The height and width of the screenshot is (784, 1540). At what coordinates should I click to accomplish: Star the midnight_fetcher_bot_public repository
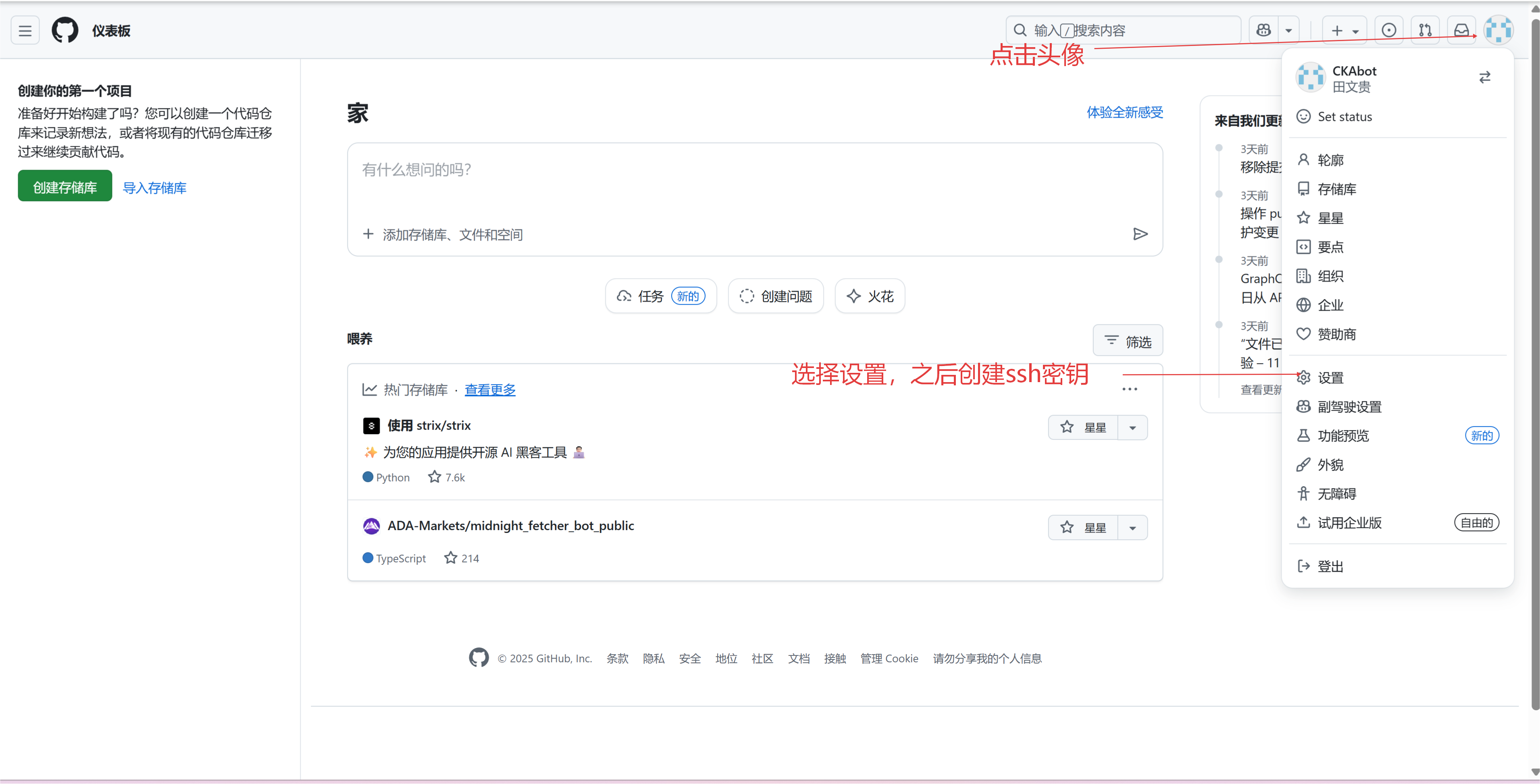pos(1083,528)
